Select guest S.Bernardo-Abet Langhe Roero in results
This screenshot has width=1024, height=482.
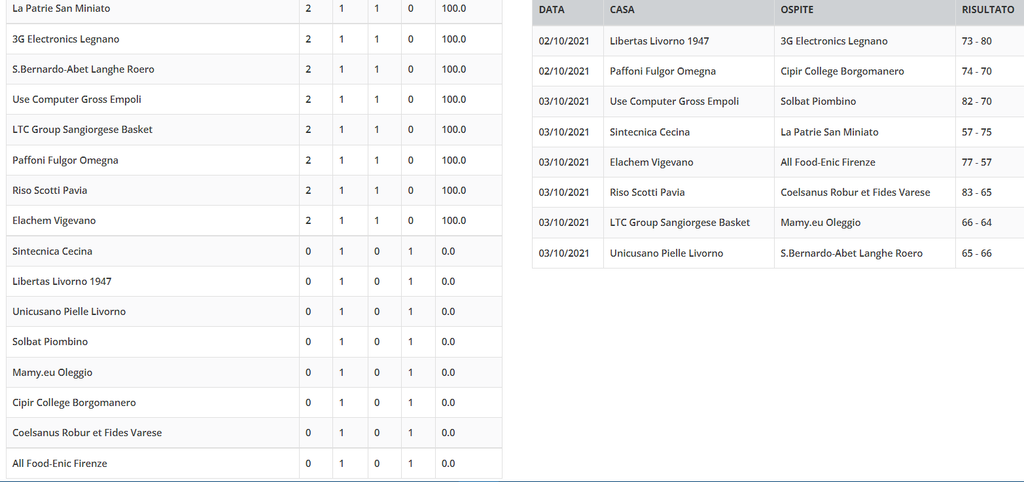coord(852,253)
